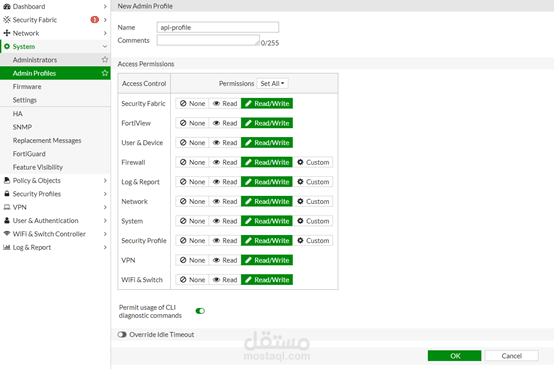Open Custom permissions for Firewall
The width and height of the screenshot is (554, 369).
(313, 162)
